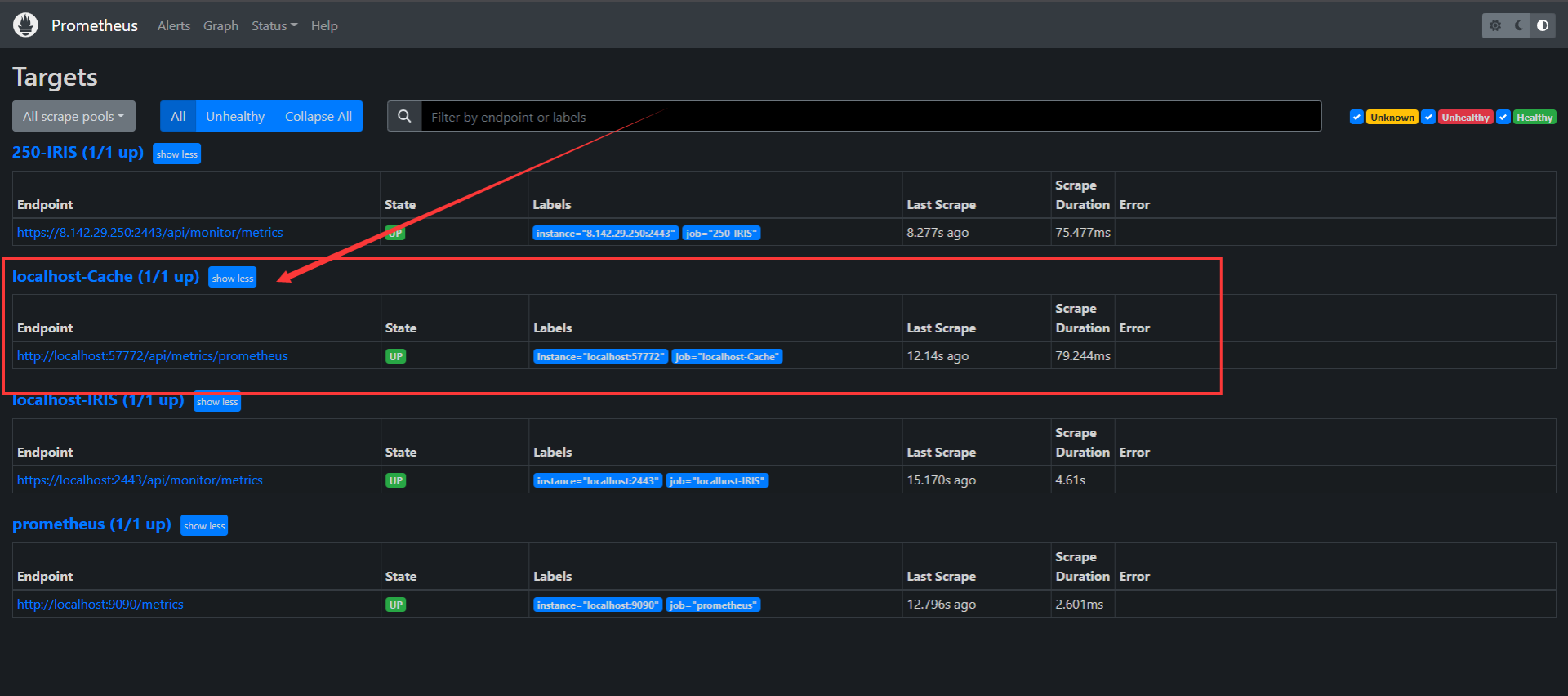Image resolution: width=1568 pixels, height=696 pixels.
Task: Click the red Unhealthy label badge
Action: [x=1465, y=118]
